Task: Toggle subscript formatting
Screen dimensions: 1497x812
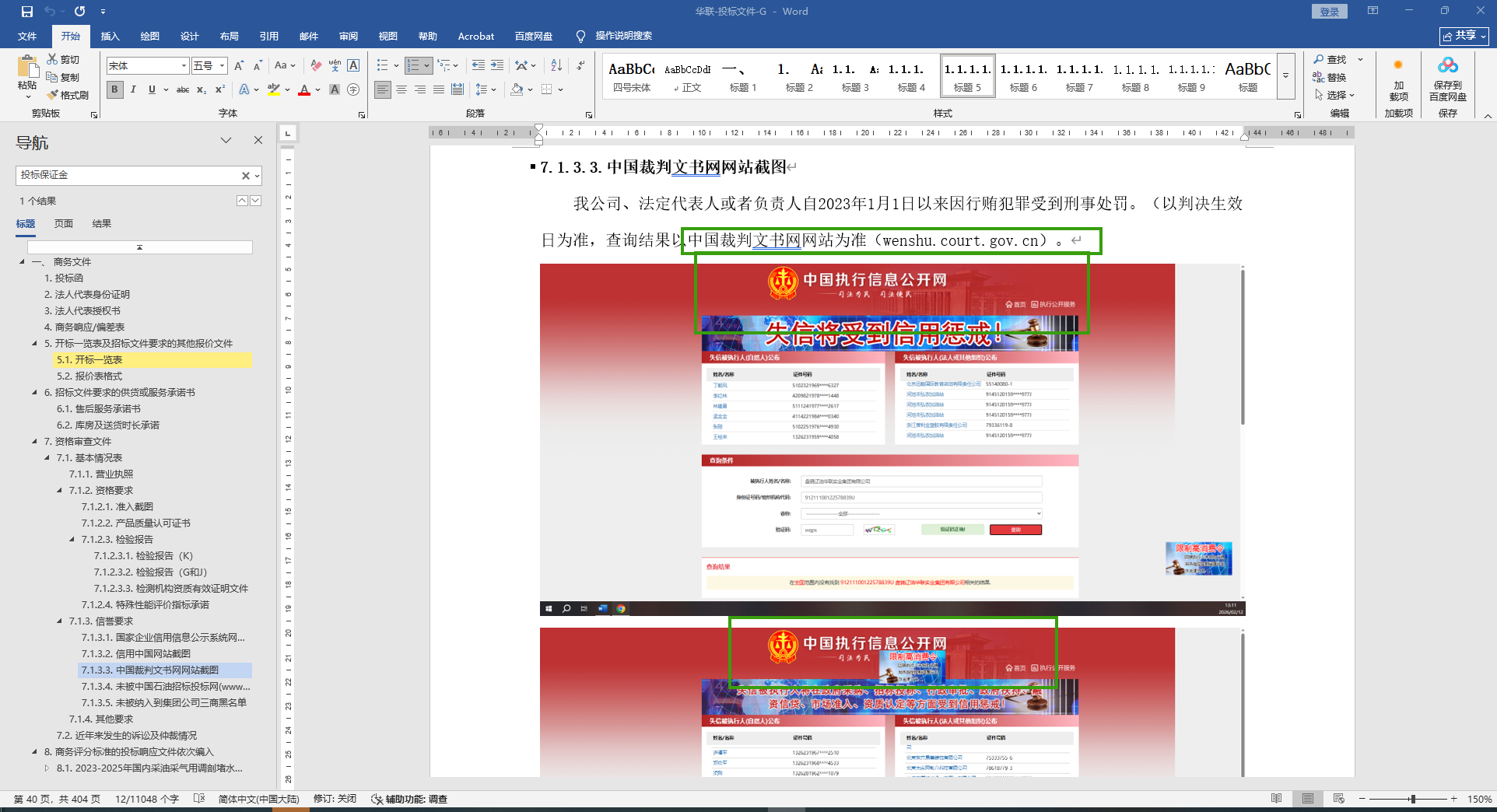Action: point(202,89)
